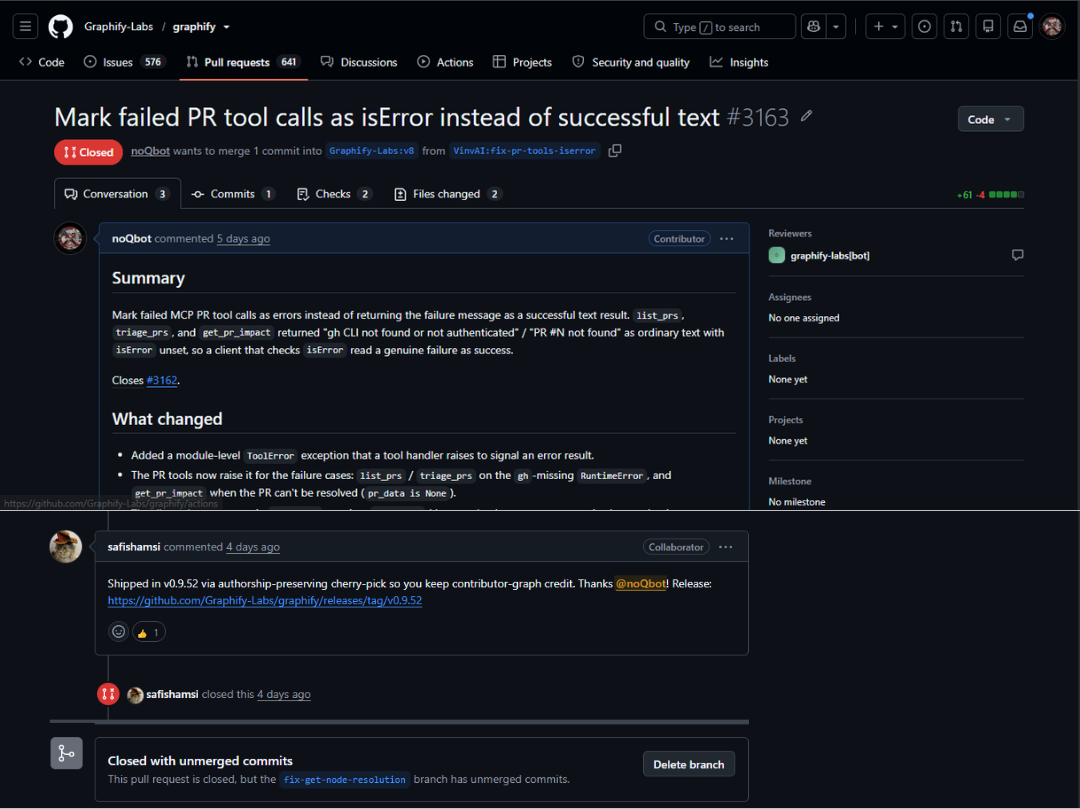This screenshot has height=809, width=1080.
Task: Open the v0.9.52 release URL link
Action: coord(264,600)
